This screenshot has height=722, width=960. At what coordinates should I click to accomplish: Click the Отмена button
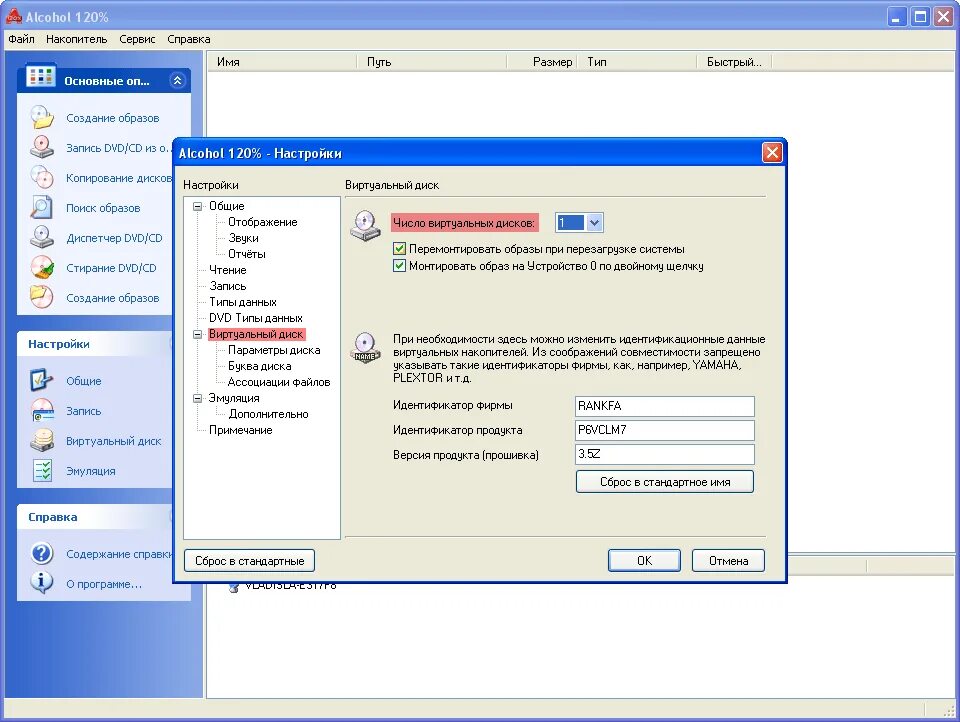point(728,561)
